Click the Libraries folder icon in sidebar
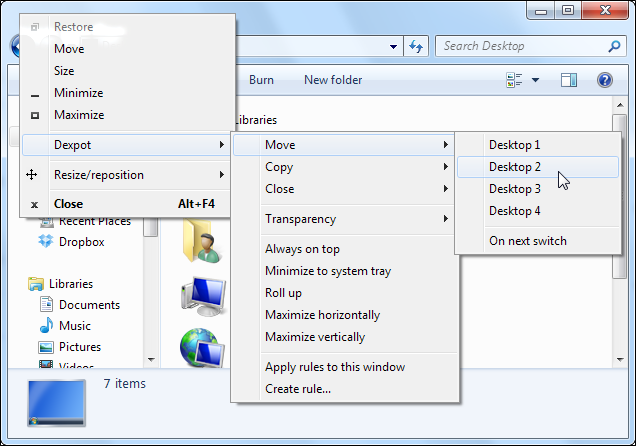636x446 pixels. point(36,284)
